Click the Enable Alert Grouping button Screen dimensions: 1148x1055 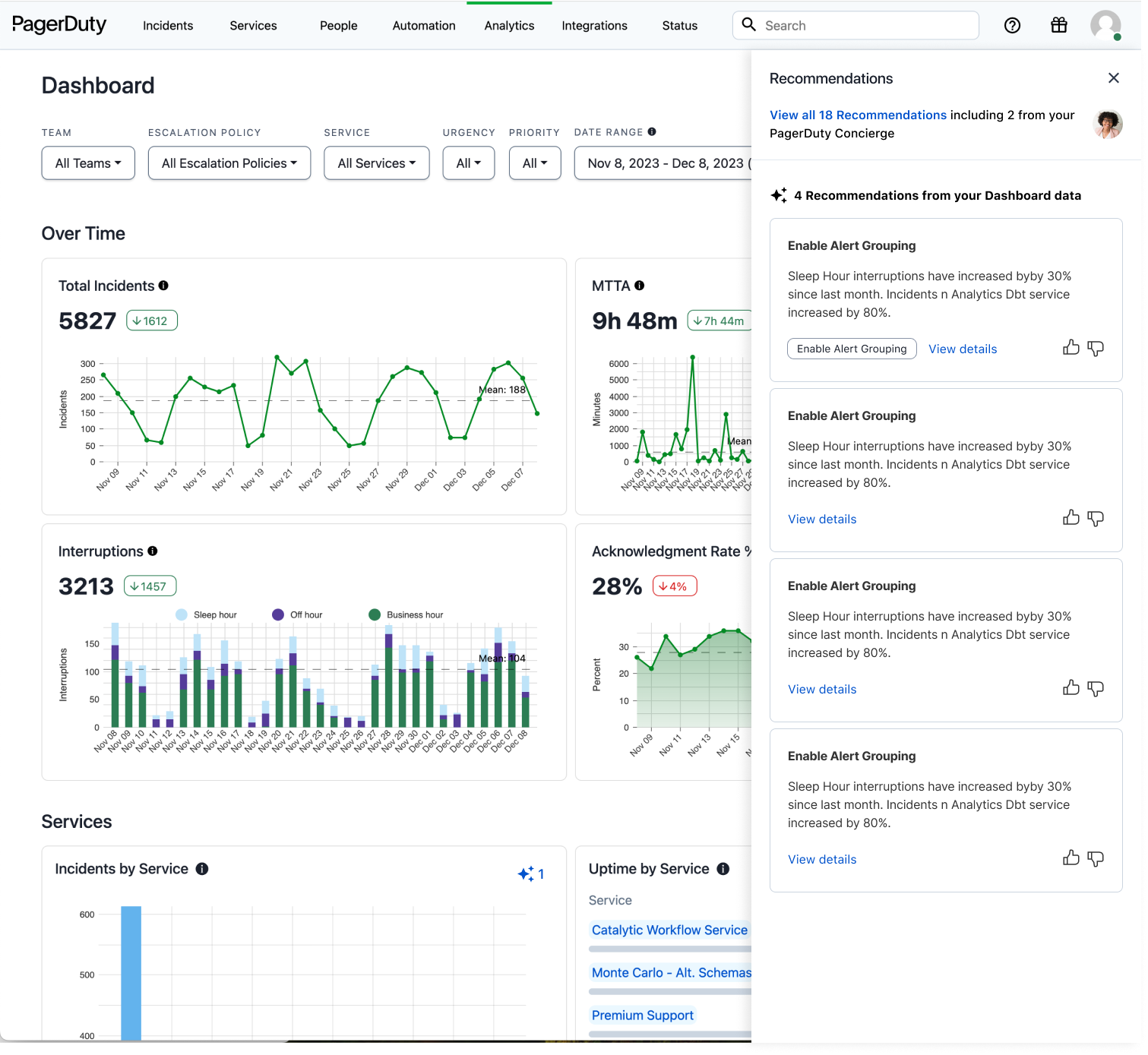(x=852, y=349)
